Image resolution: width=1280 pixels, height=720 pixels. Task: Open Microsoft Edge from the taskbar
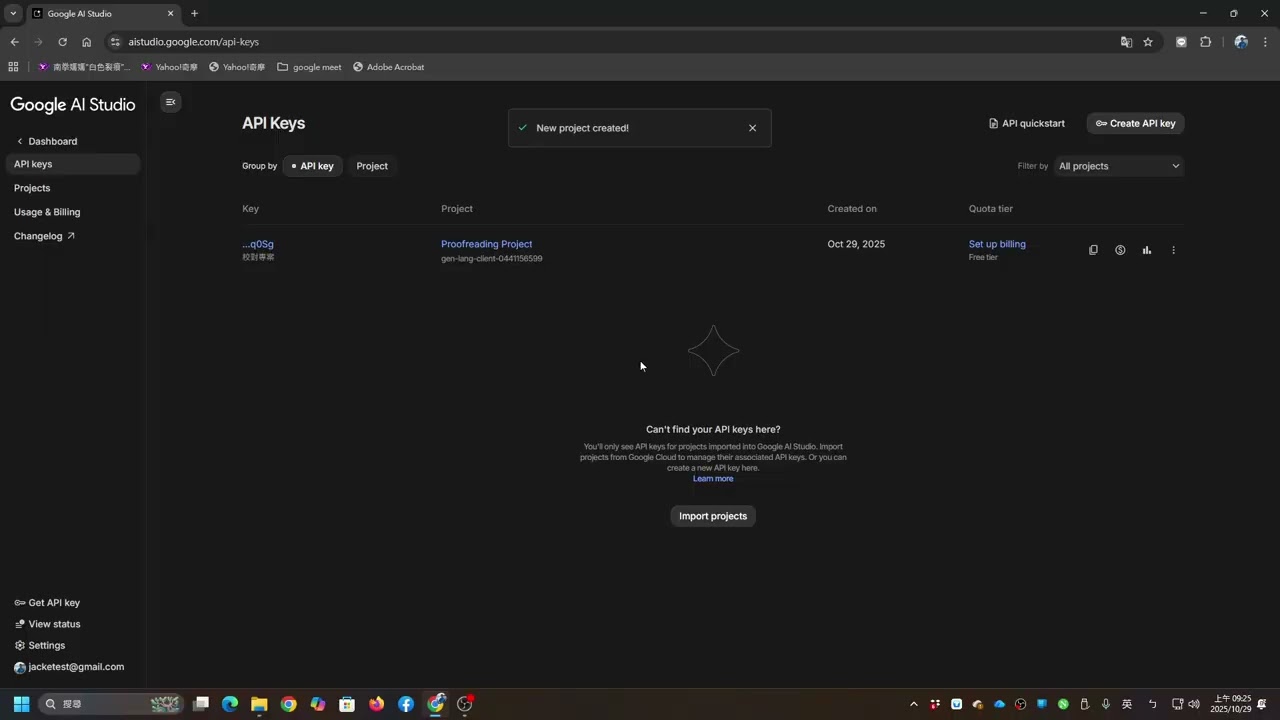(x=230, y=704)
